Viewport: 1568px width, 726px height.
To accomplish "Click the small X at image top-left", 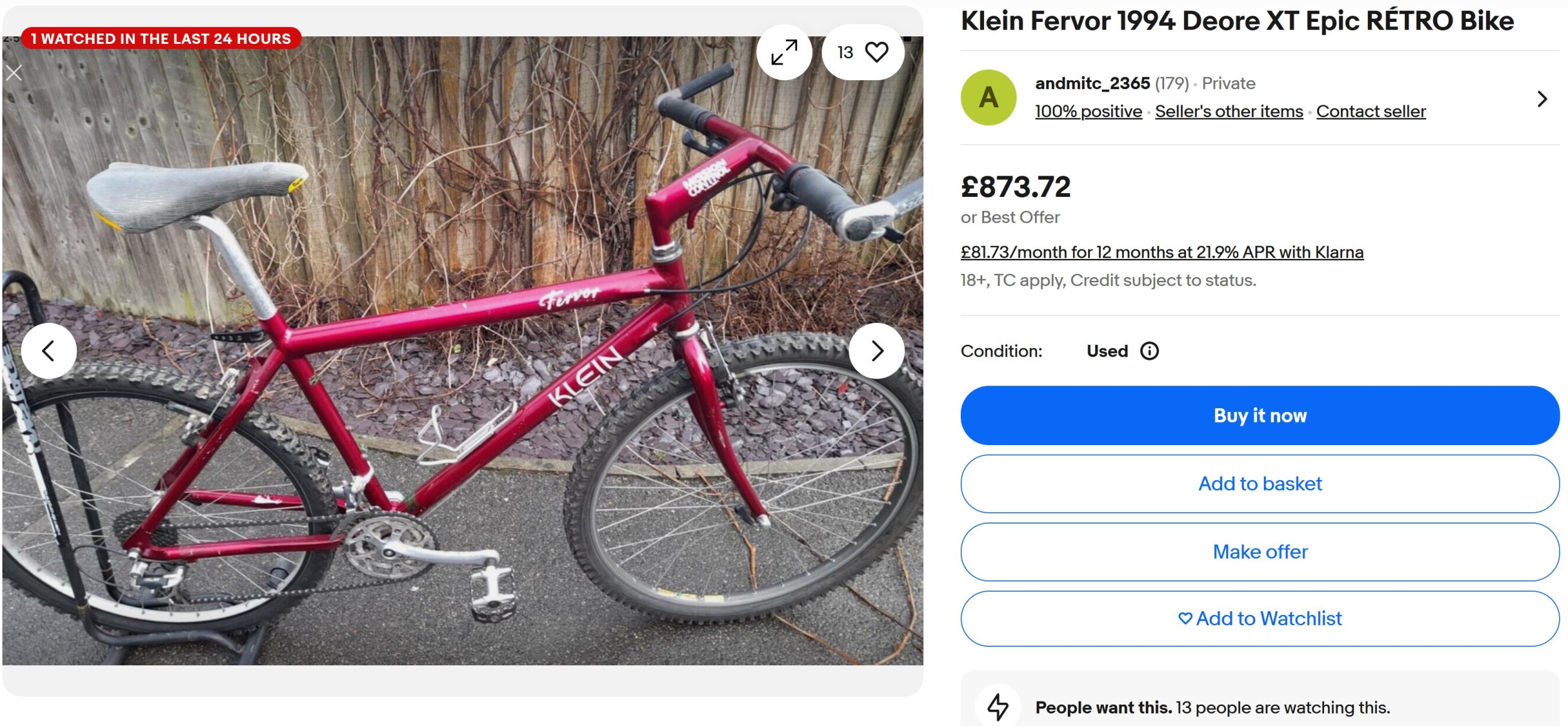I will coord(14,73).
